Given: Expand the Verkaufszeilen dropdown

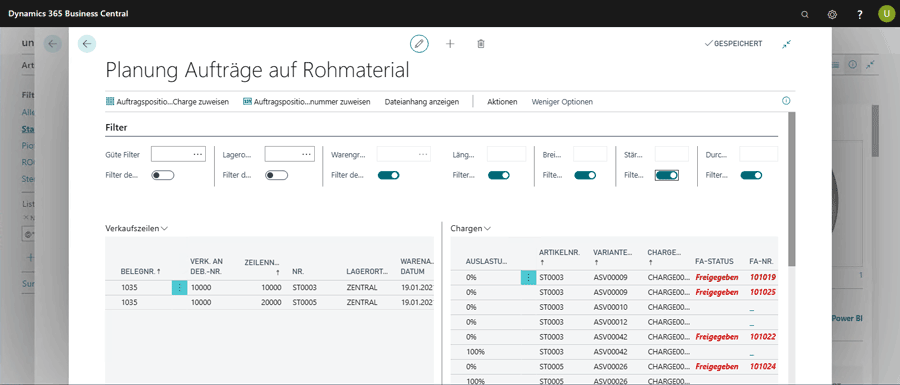Looking at the screenshot, I should pos(137,228).
